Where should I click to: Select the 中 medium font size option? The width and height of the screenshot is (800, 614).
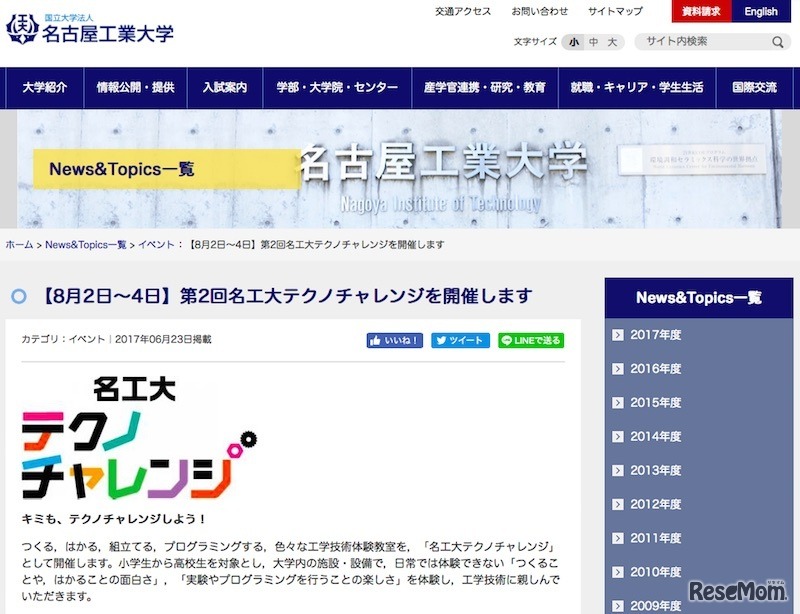pos(592,42)
